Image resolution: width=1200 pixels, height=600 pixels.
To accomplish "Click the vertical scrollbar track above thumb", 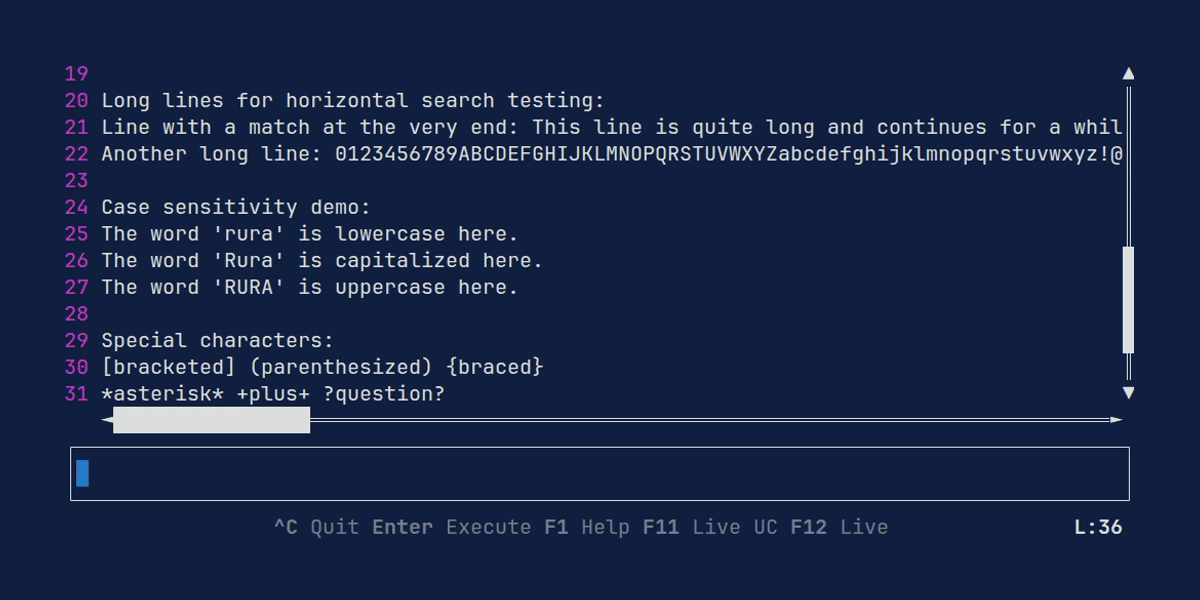I will pos(1128,165).
